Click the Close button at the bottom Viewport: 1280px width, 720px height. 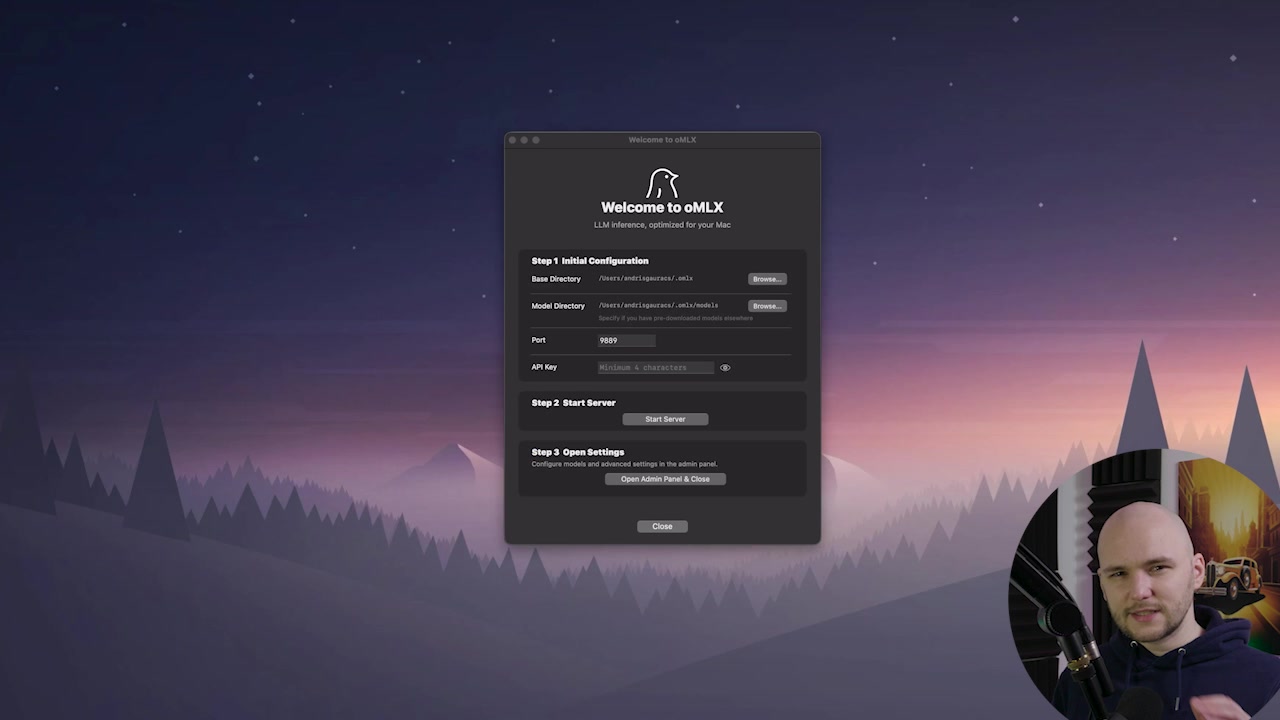pos(662,526)
